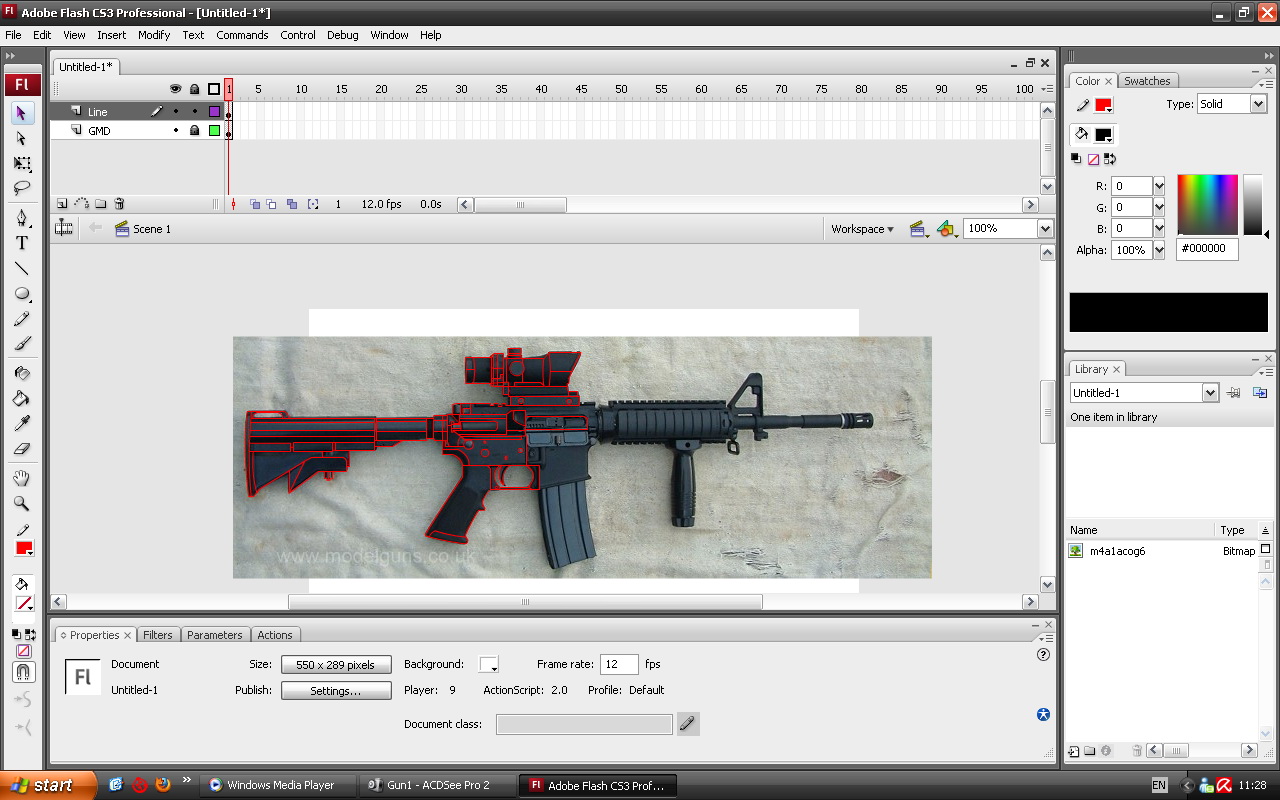Image resolution: width=1280 pixels, height=800 pixels.
Task: Switch to the Swatches tab
Action: pos(1147,81)
